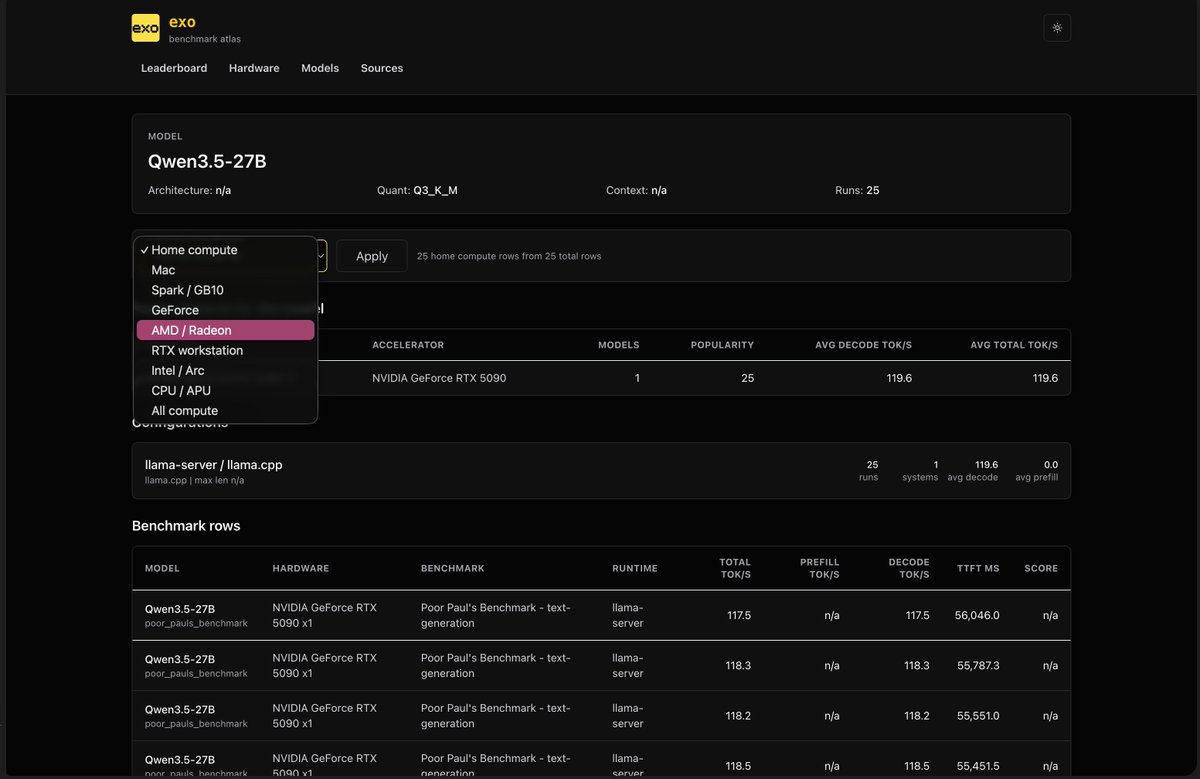Click the MODELS column header in hardware table
The image size is (1200, 779).
[x=618, y=345]
